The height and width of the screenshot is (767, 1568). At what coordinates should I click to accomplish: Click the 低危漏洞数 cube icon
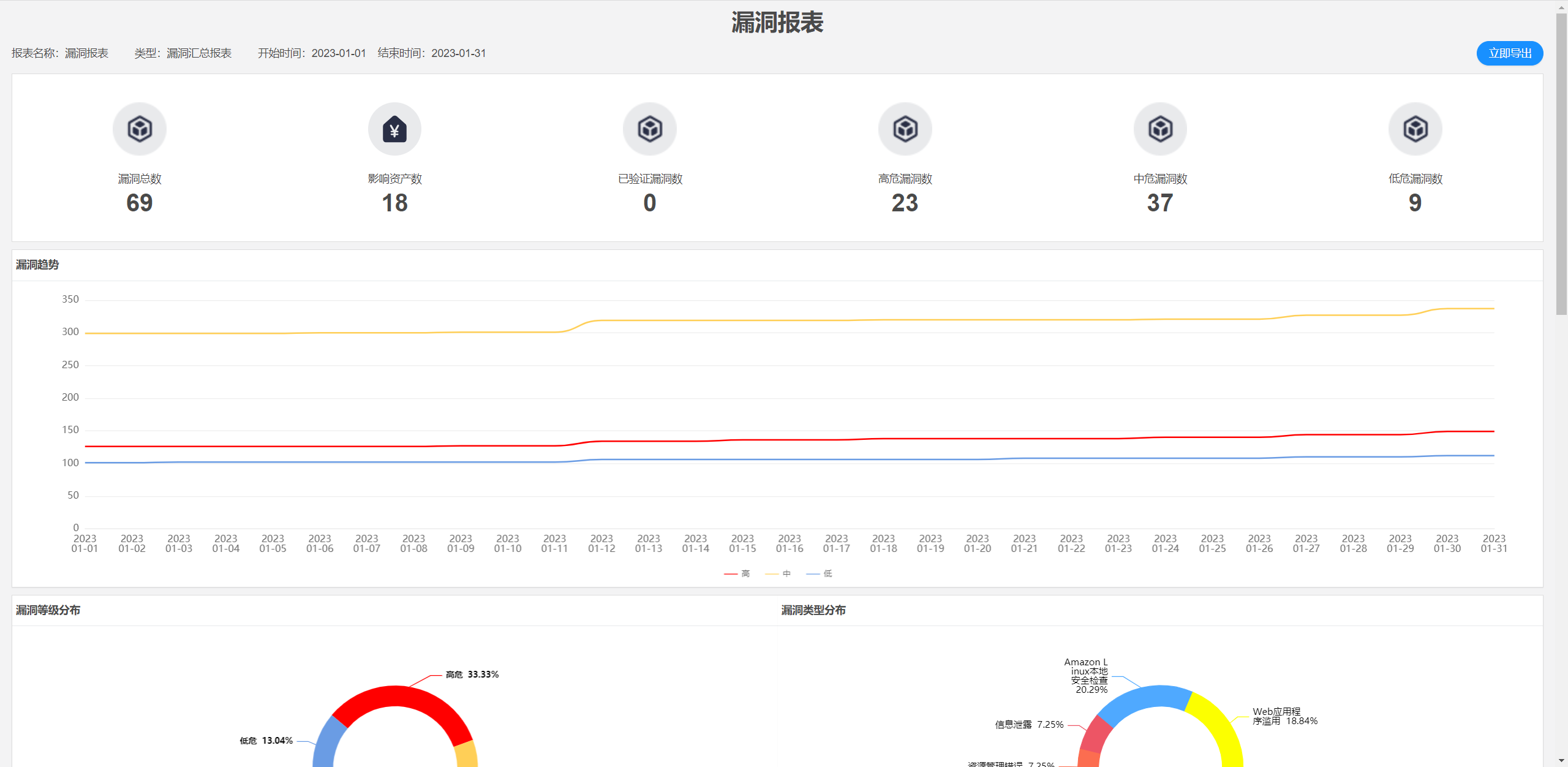click(x=1415, y=129)
